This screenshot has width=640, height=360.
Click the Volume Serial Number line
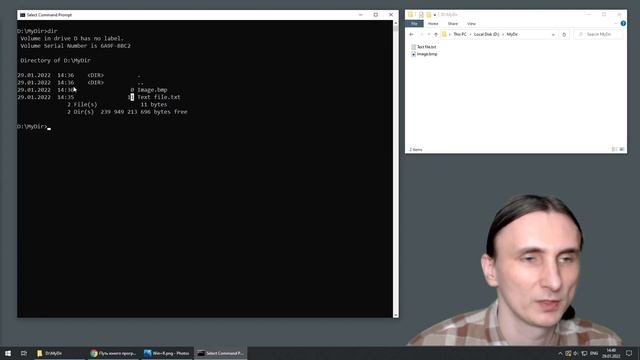pyautogui.click(x=76, y=46)
